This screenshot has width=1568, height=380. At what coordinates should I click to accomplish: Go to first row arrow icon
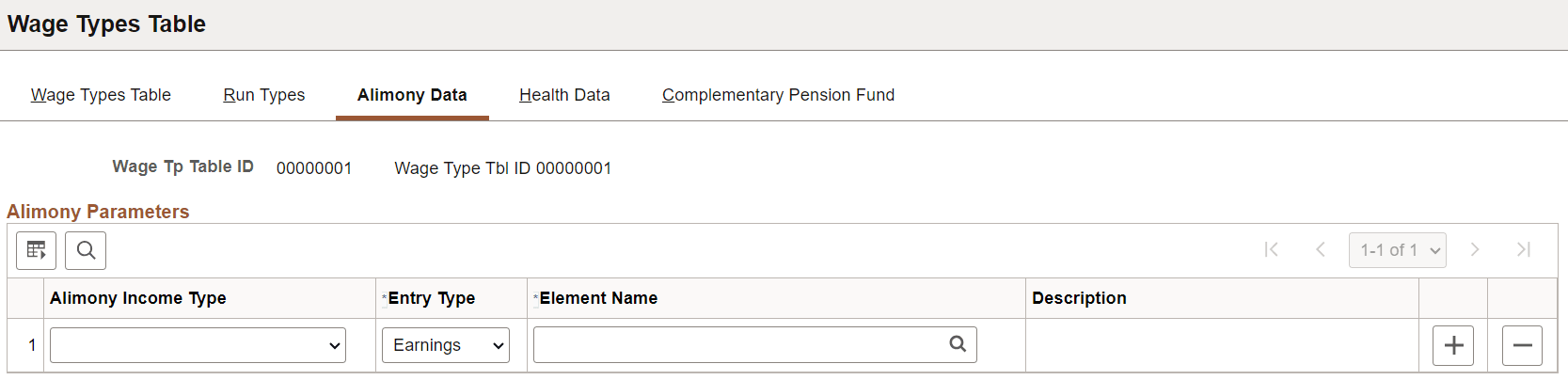pos(1272,249)
